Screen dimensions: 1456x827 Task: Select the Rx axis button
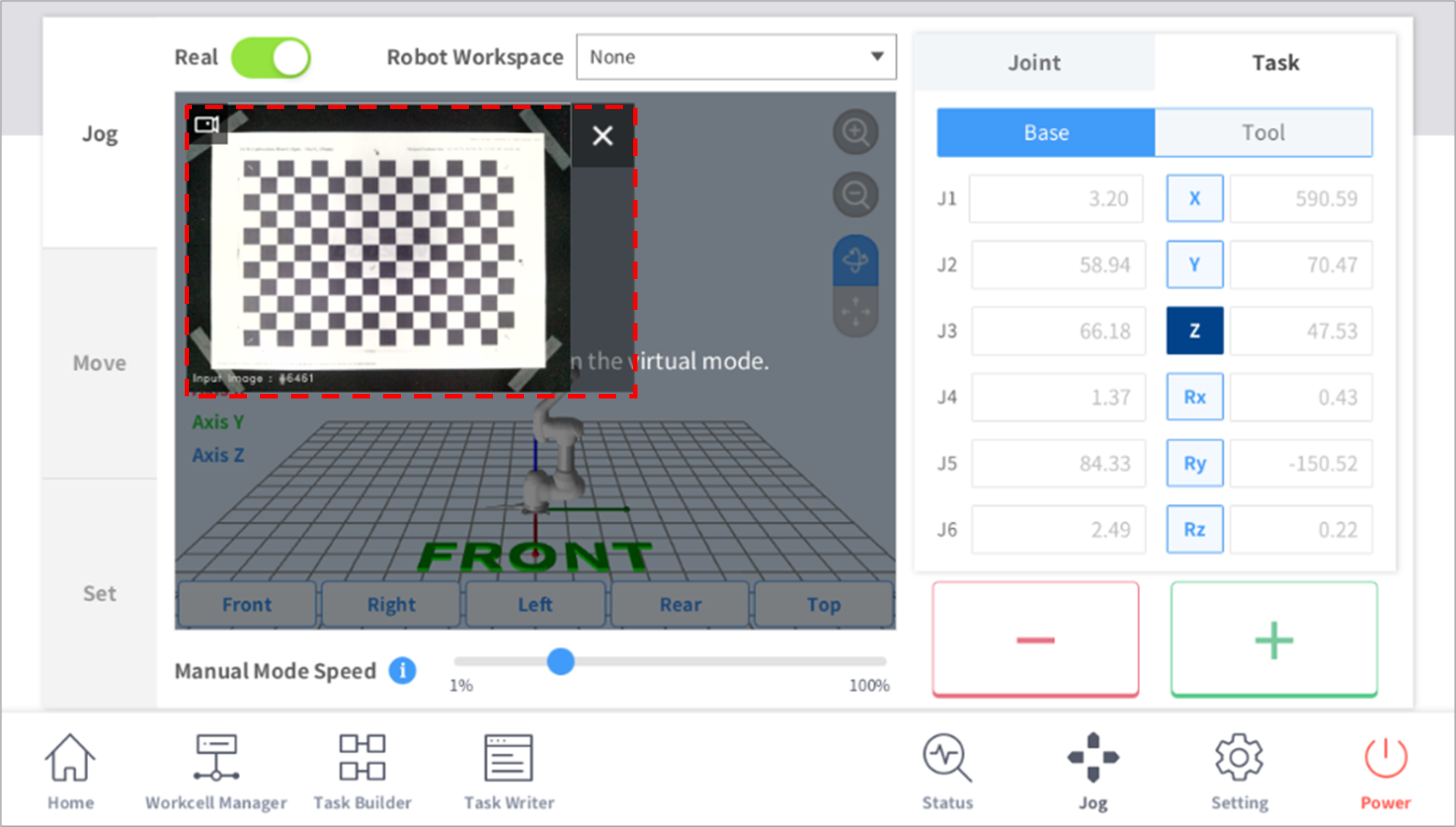(x=1194, y=397)
